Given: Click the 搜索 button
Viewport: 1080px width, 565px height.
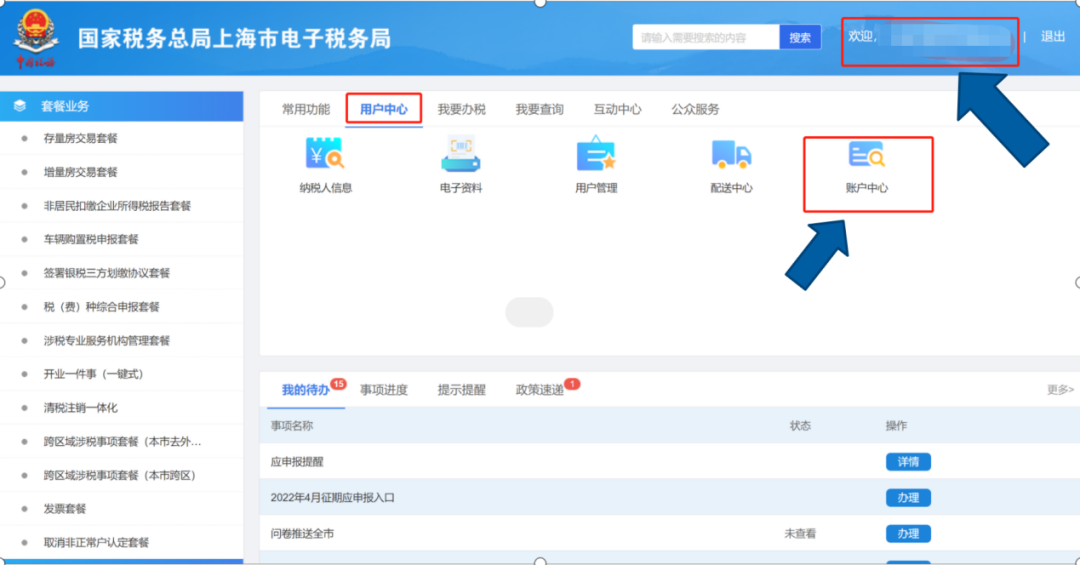Looking at the screenshot, I should point(800,38).
